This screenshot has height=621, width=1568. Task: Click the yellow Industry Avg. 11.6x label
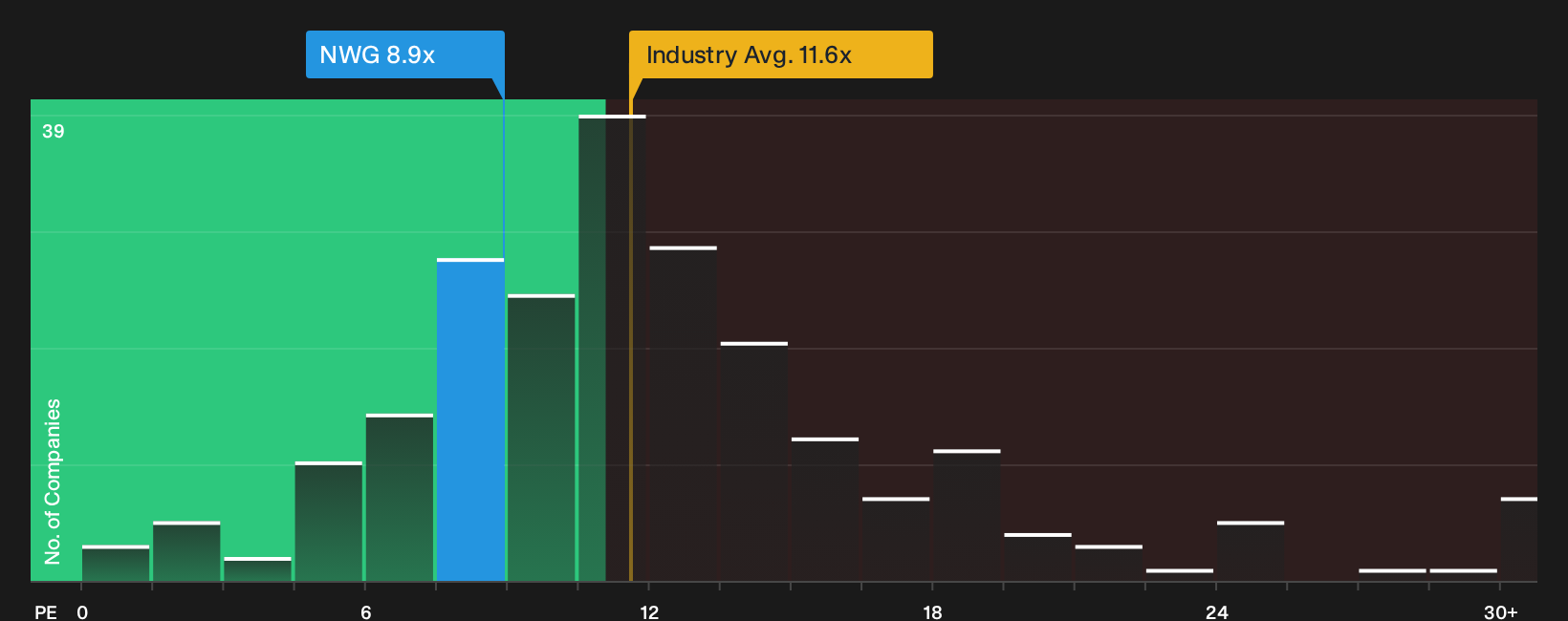(x=780, y=54)
